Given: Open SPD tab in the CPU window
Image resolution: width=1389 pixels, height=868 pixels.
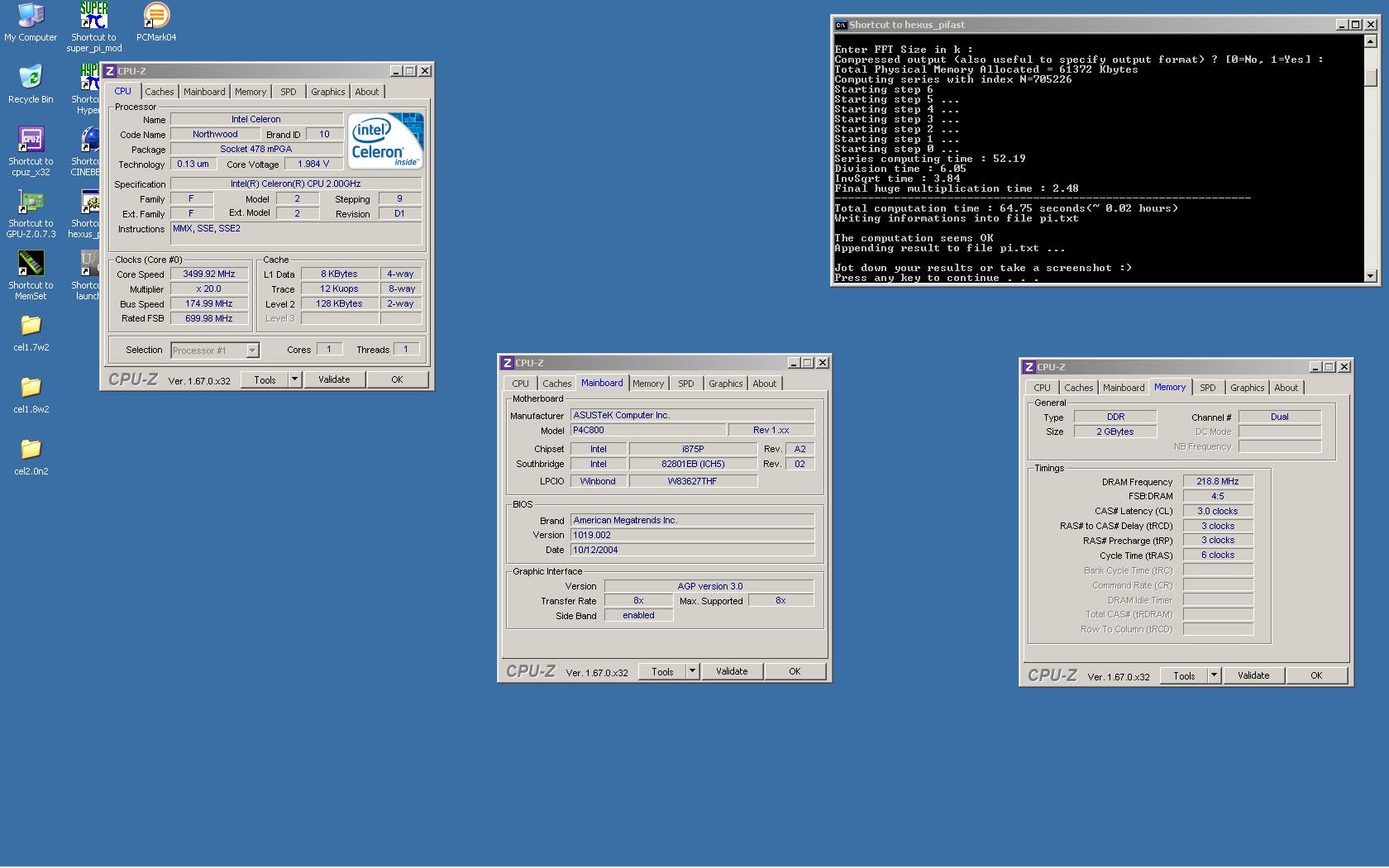Looking at the screenshot, I should point(288,92).
